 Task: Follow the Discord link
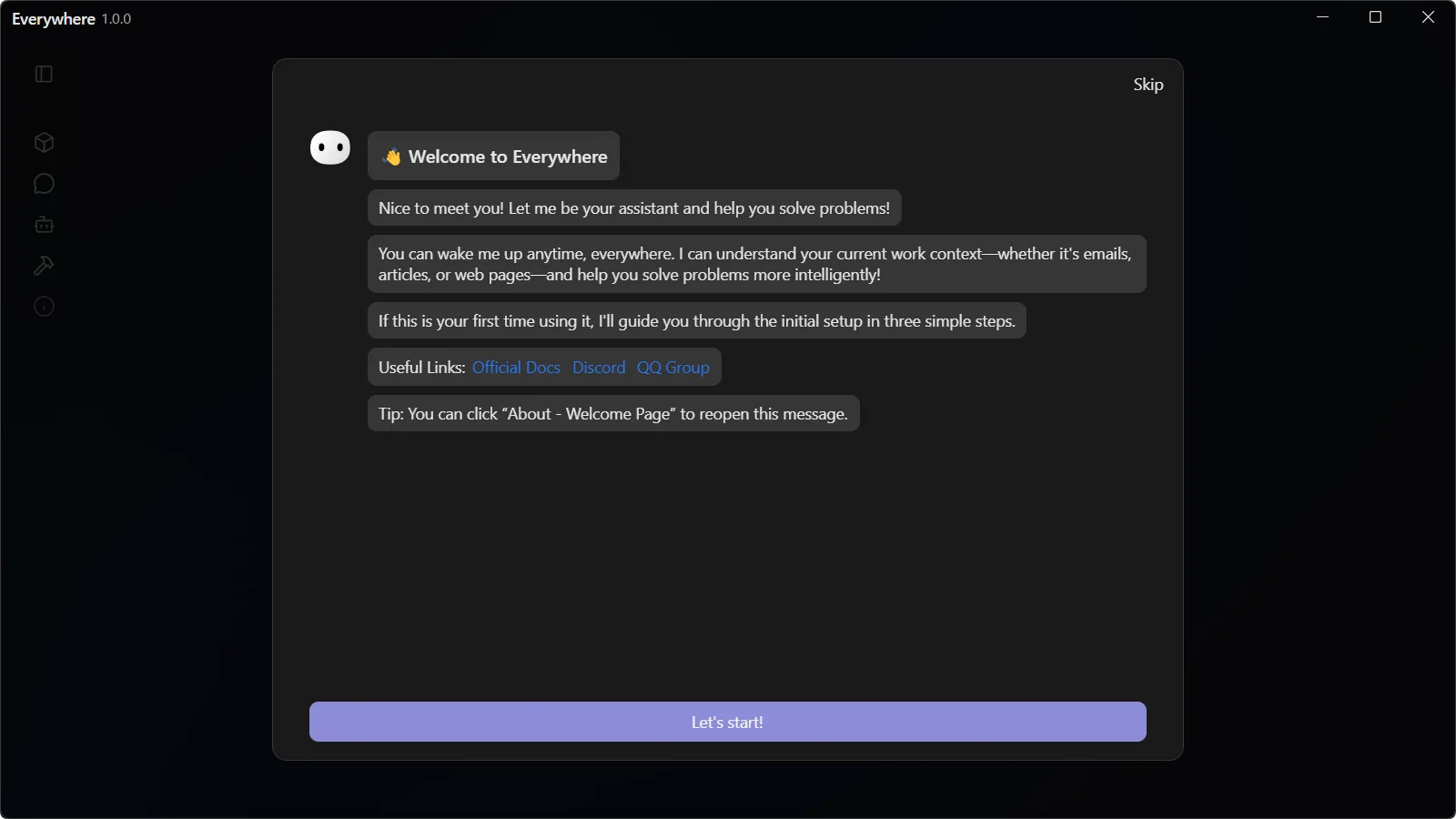[599, 368]
